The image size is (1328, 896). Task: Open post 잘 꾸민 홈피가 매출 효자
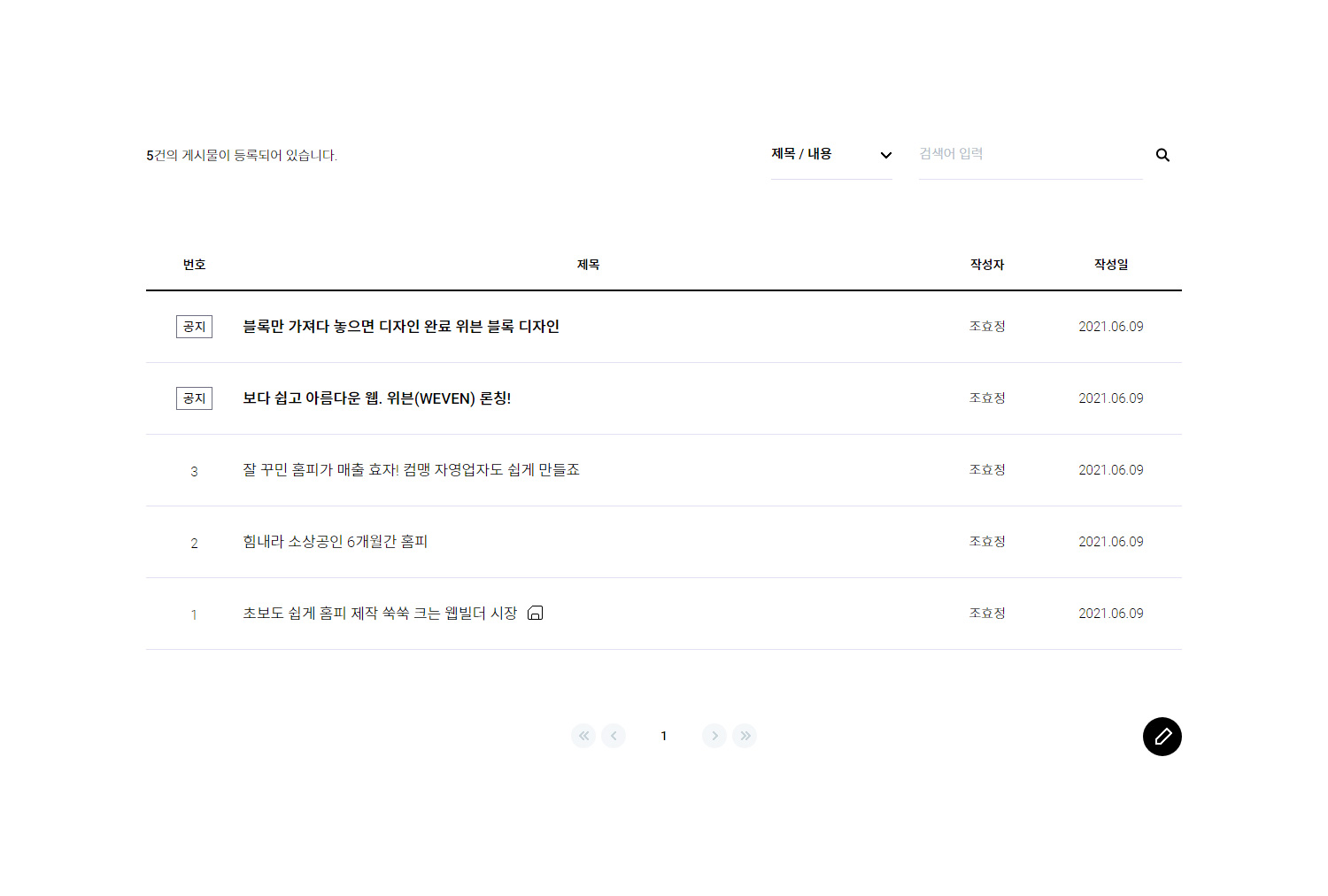(x=412, y=470)
